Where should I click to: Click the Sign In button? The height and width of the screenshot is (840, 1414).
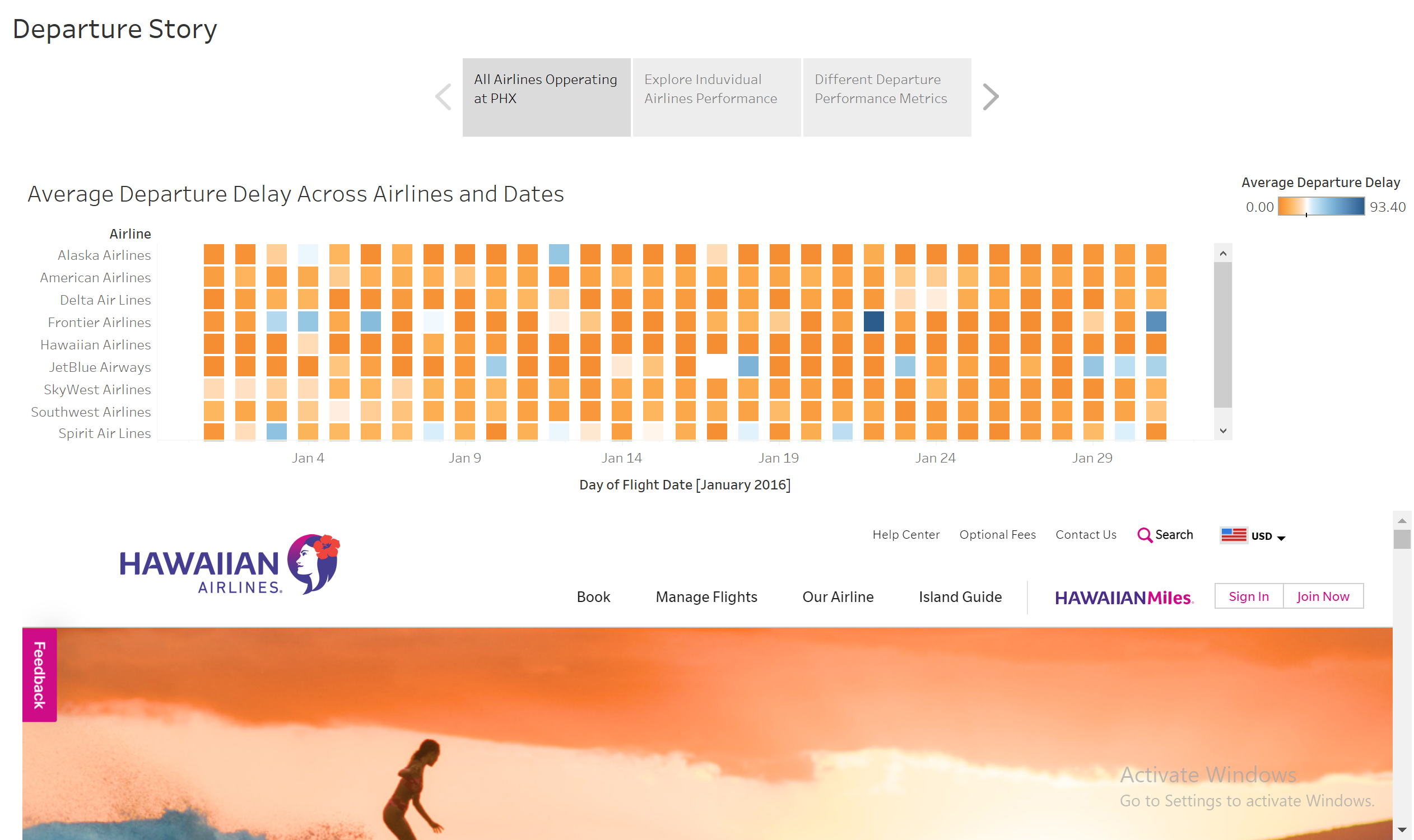coord(1249,596)
